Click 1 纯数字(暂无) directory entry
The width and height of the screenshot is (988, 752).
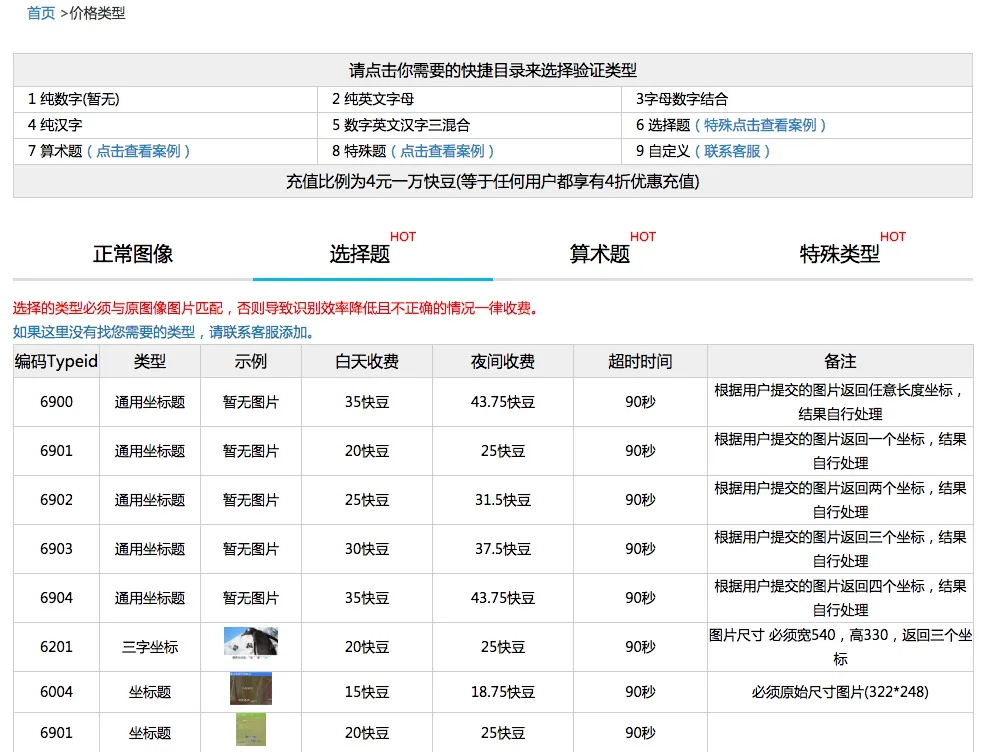coord(74,99)
